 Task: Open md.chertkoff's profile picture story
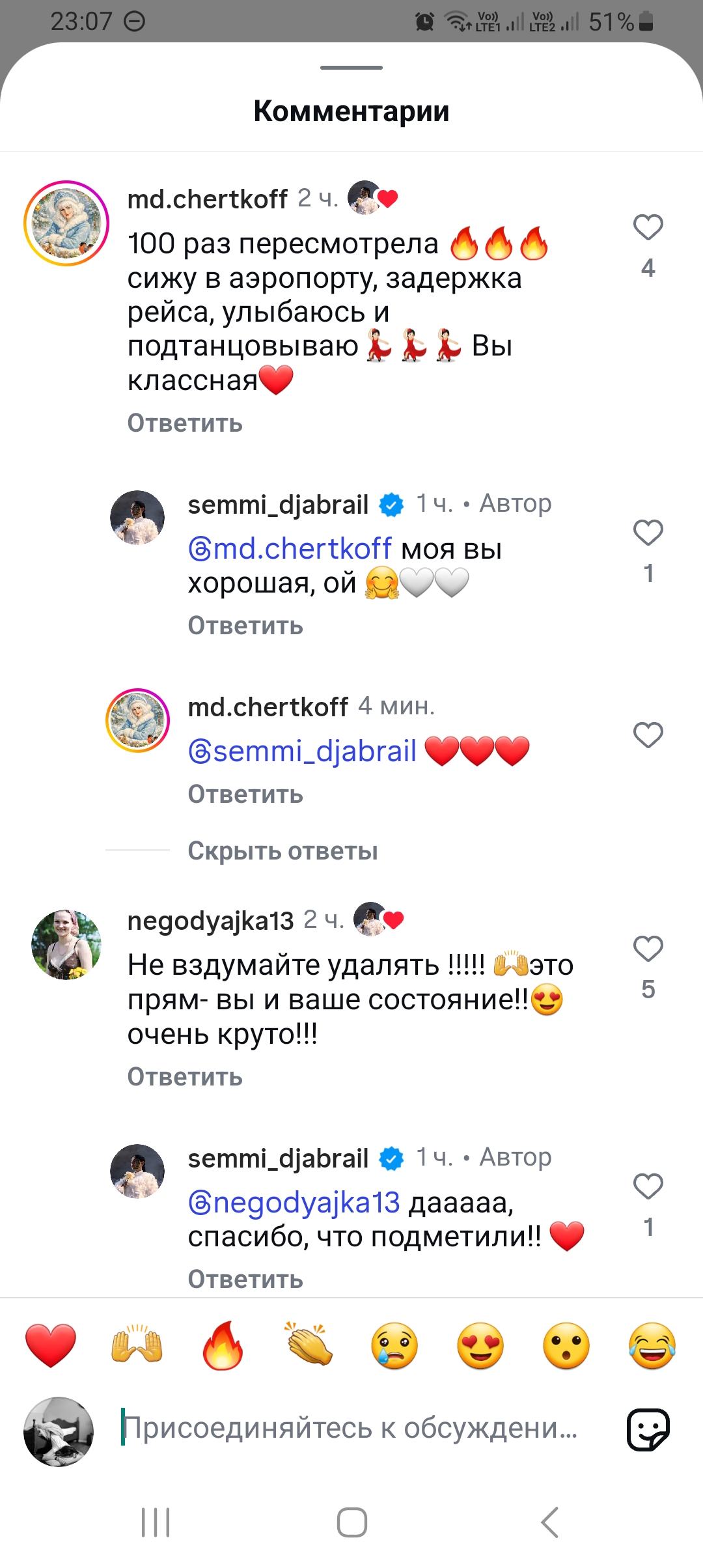(x=66, y=223)
